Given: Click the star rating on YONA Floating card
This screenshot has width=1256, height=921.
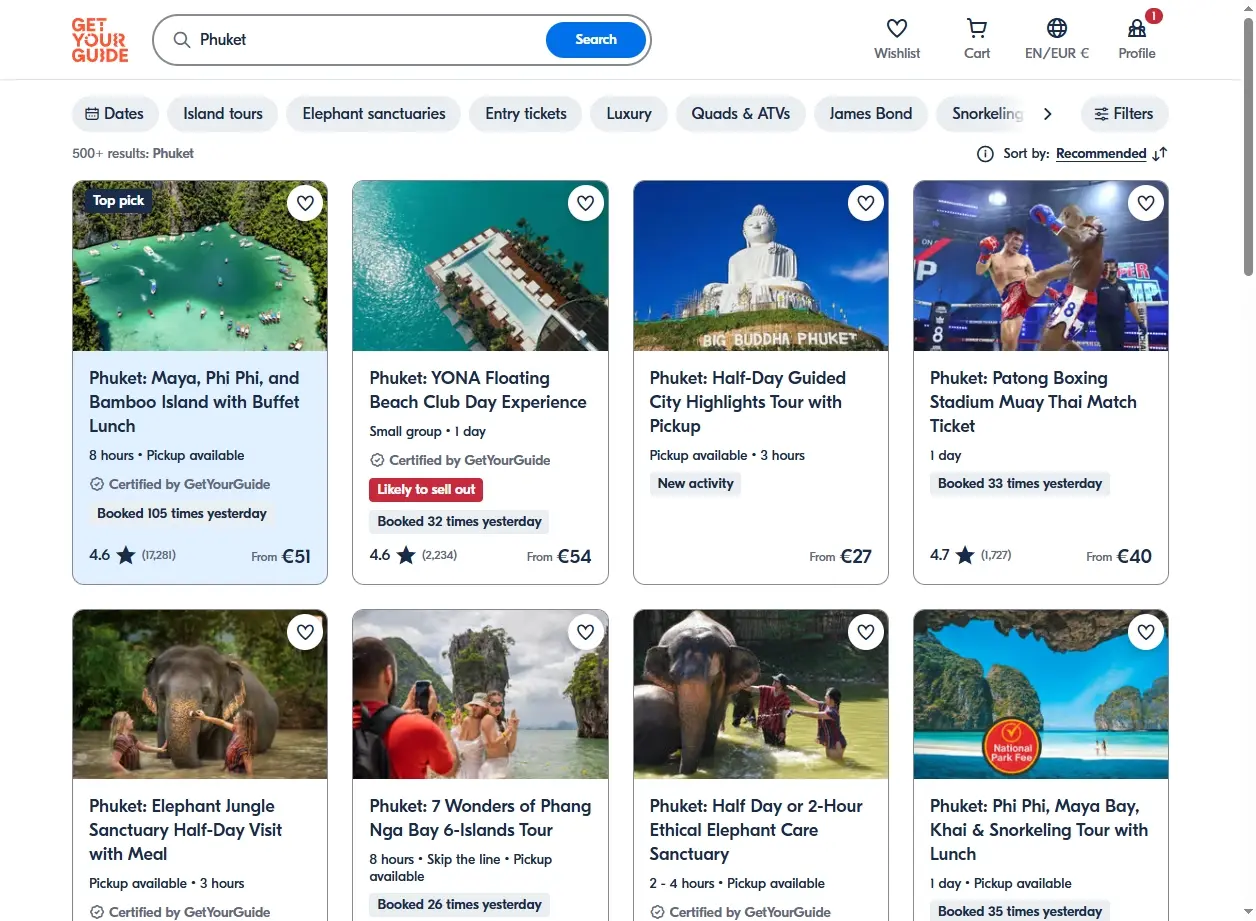Looking at the screenshot, I should (406, 554).
